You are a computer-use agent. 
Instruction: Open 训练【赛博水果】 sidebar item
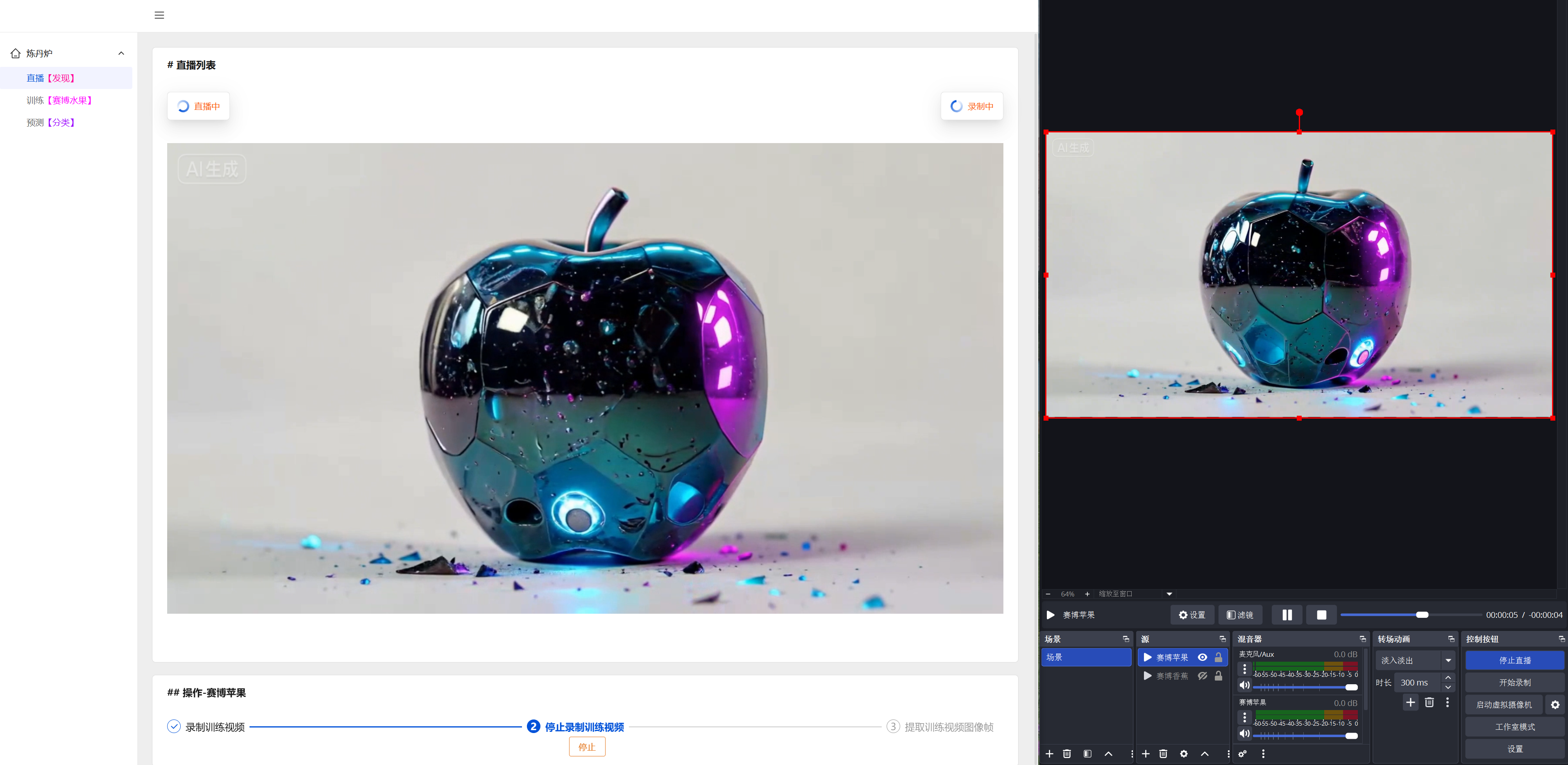(59, 100)
